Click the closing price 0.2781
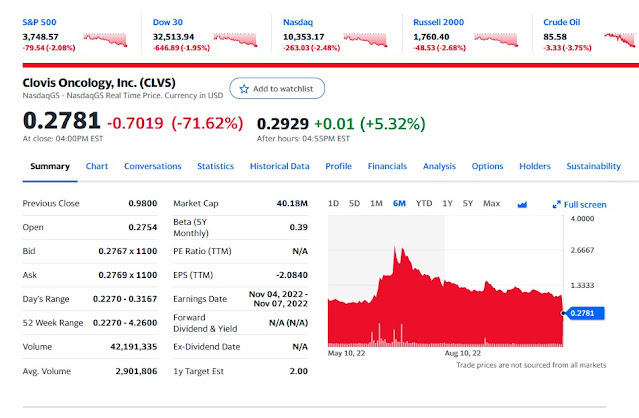Viewport: 639px width, 418px height. pyautogui.click(x=62, y=121)
